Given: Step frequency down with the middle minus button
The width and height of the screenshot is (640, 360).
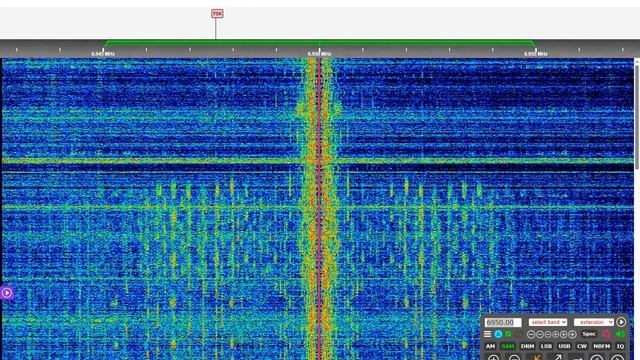Looking at the screenshot, I should pos(540,334).
